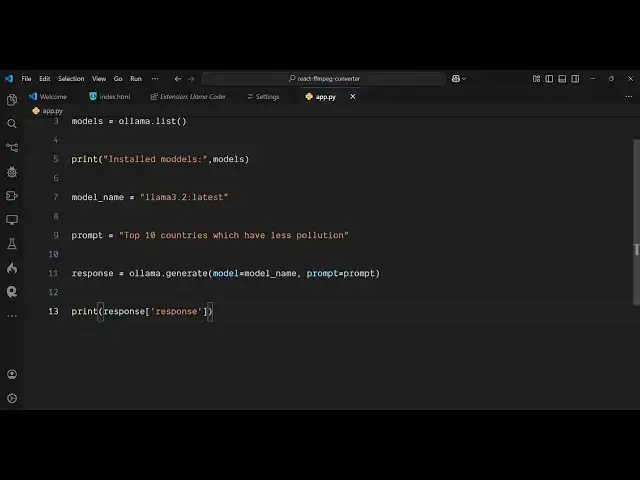Open Remote Explorer monitor icon
The height and width of the screenshot is (480, 640).
(12, 220)
